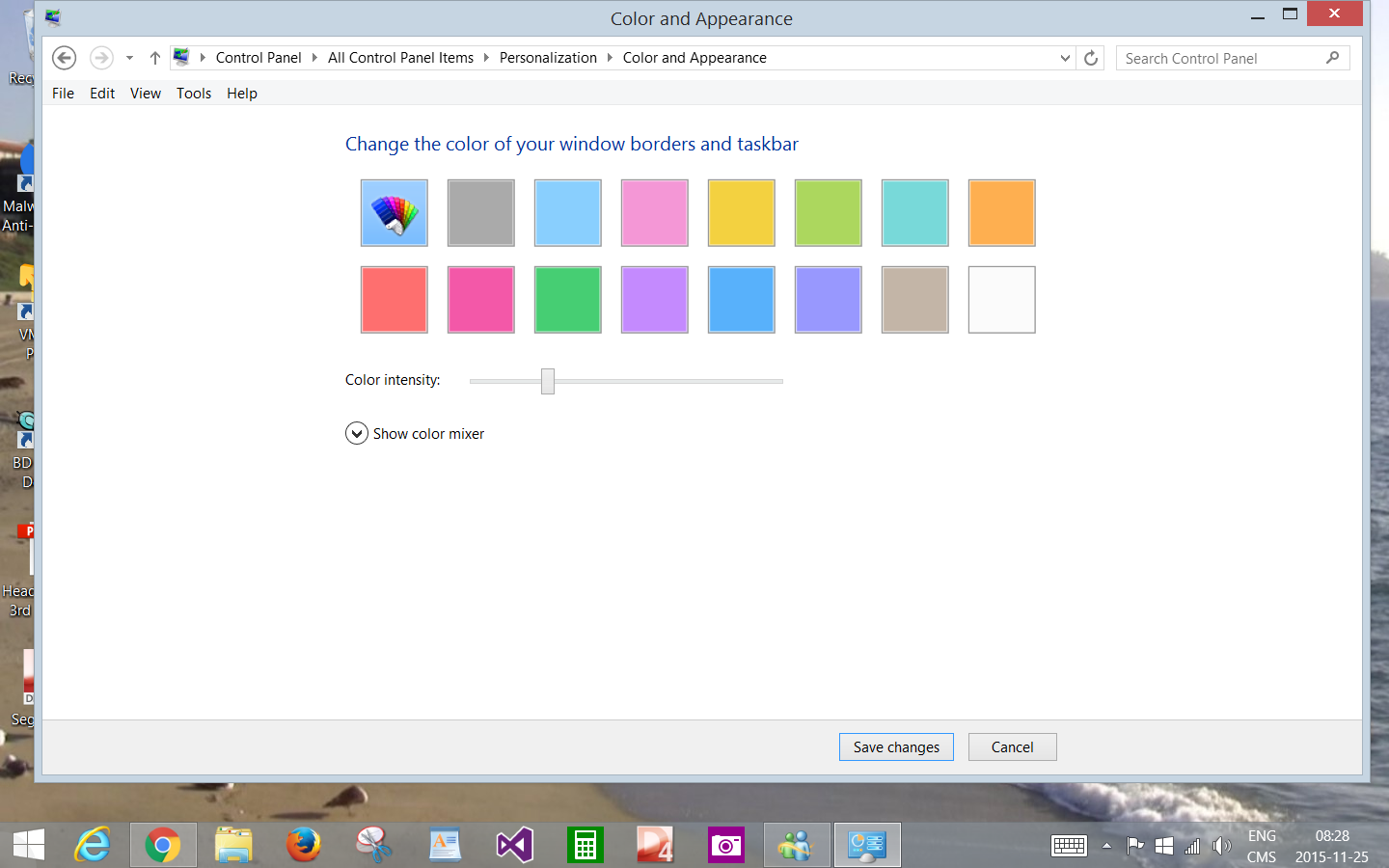Choose the purple color swatch

654,299
